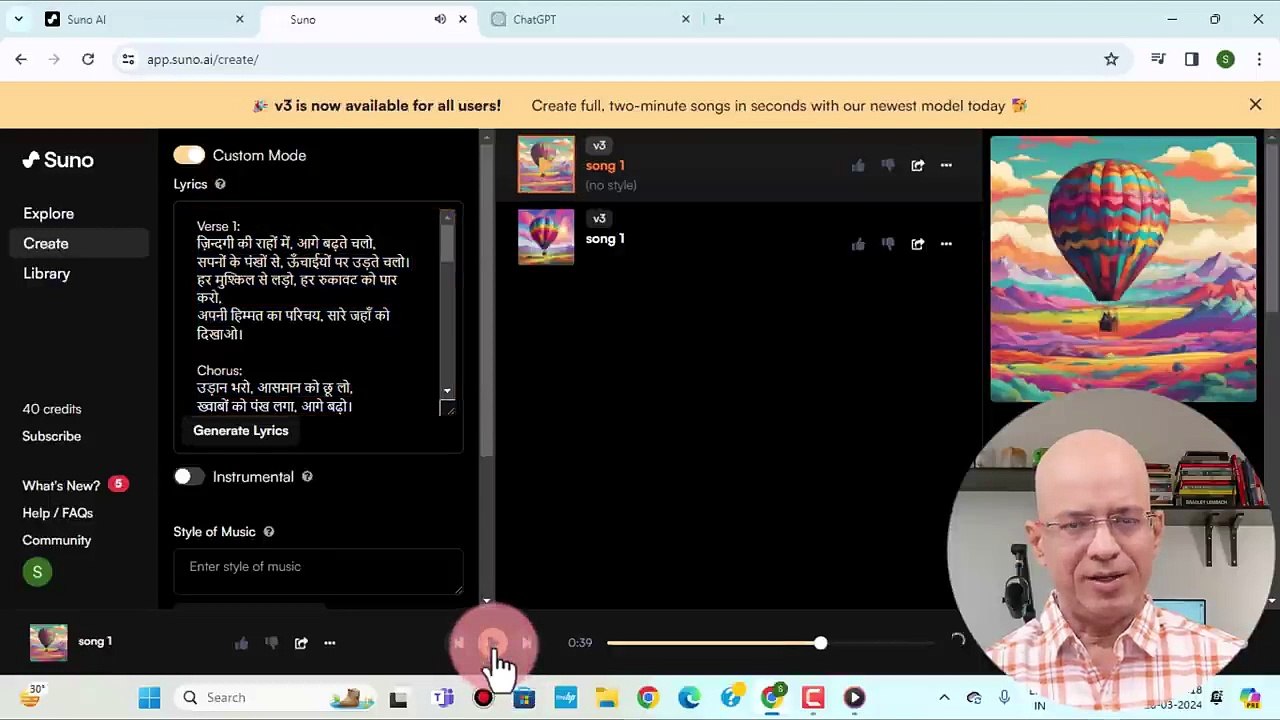Screen dimensions: 1280x720
Task: Open the Chrome tab search chevron
Action: [19, 19]
